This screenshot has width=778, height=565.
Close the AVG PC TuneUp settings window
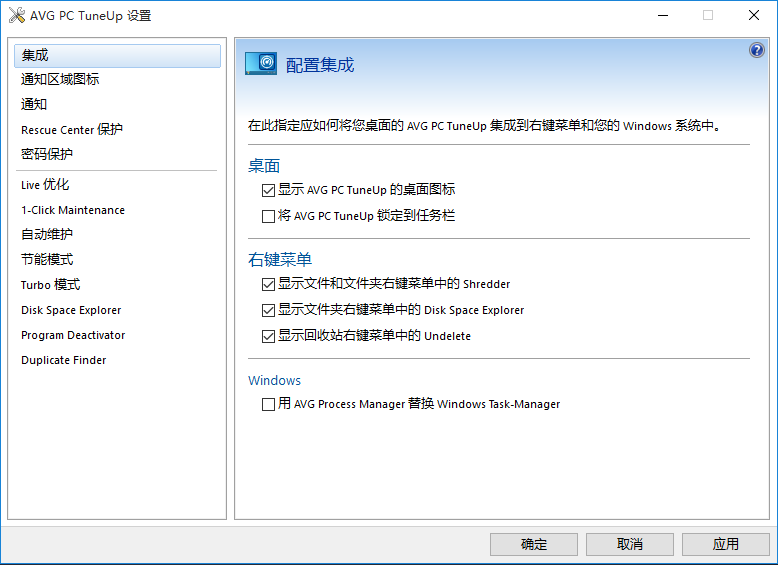point(754,15)
